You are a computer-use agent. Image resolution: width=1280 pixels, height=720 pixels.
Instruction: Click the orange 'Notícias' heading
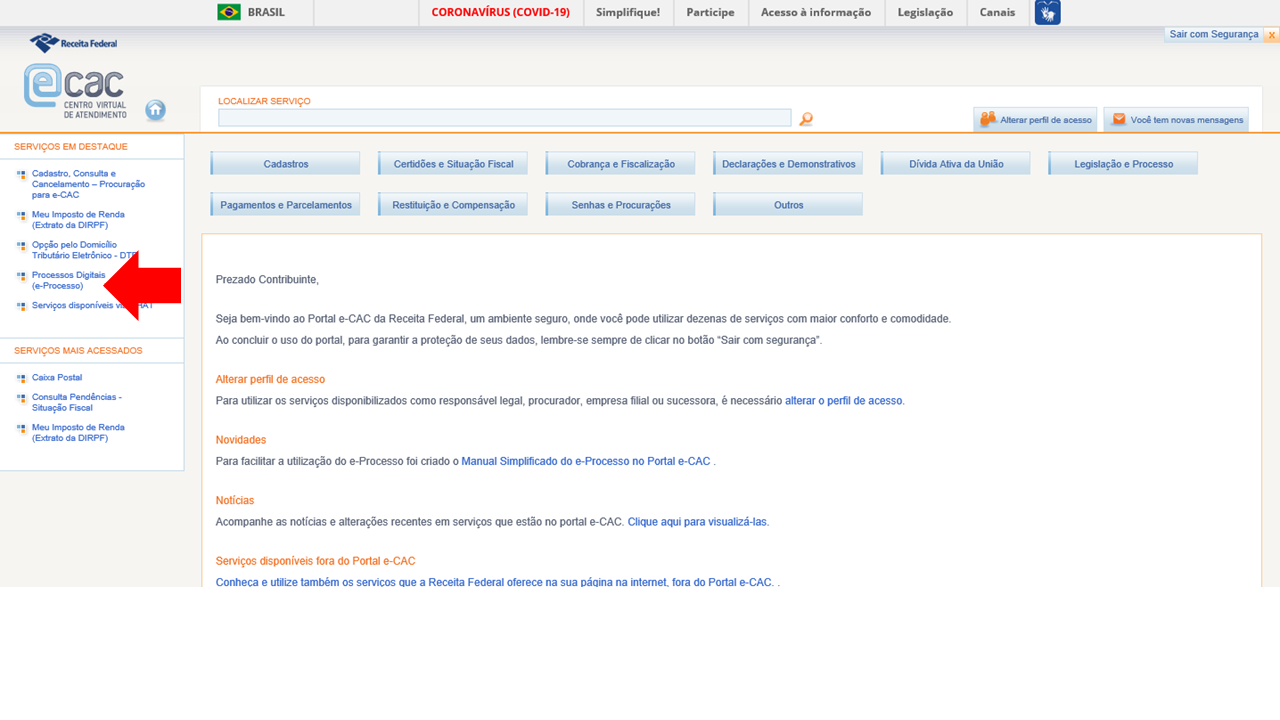tap(235, 500)
